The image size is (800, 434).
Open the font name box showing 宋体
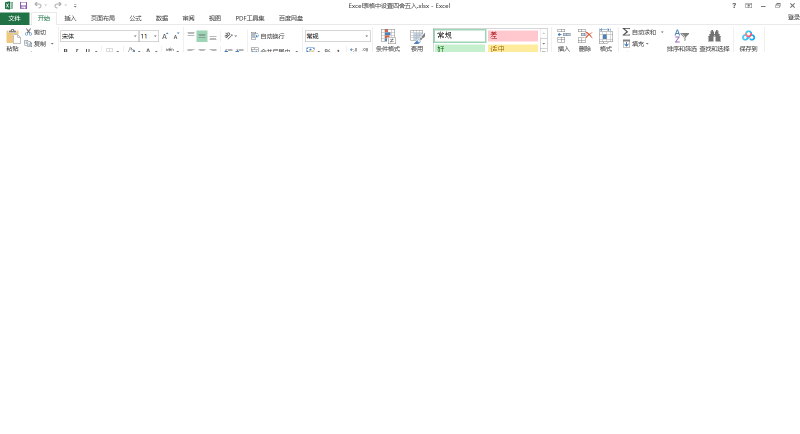coord(99,36)
